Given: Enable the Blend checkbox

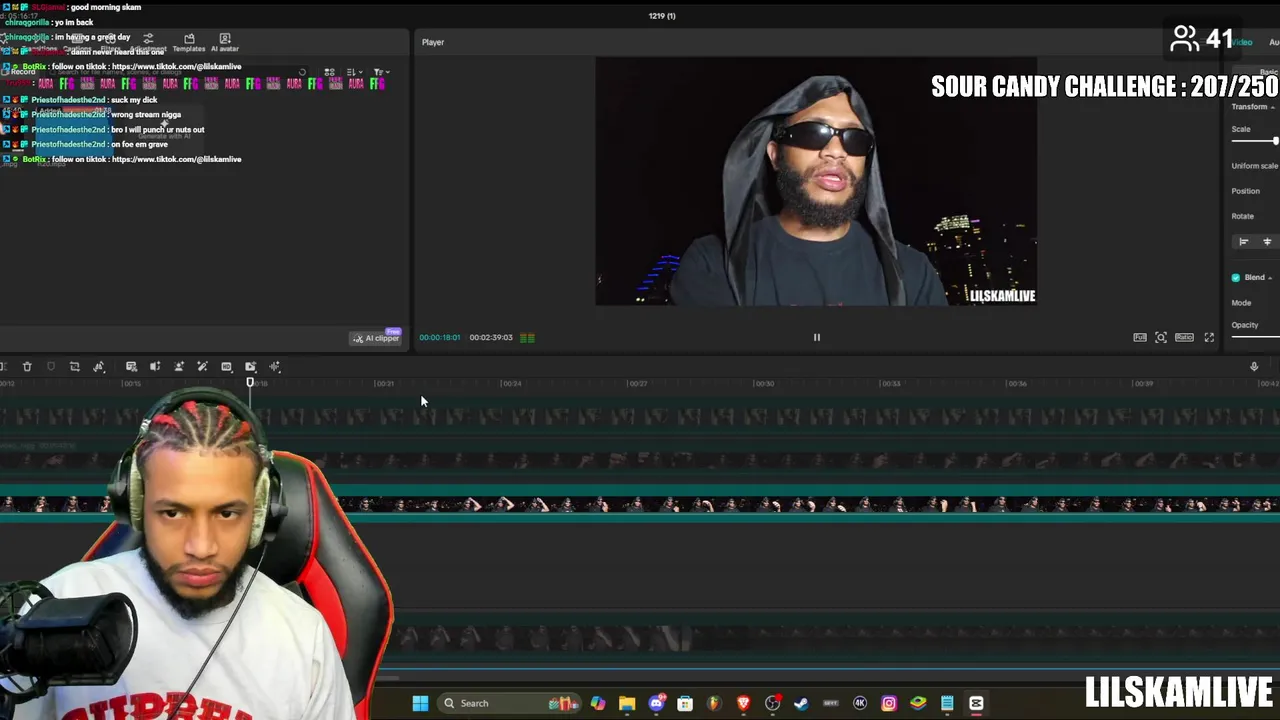Looking at the screenshot, I should click(x=1236, y=278).
